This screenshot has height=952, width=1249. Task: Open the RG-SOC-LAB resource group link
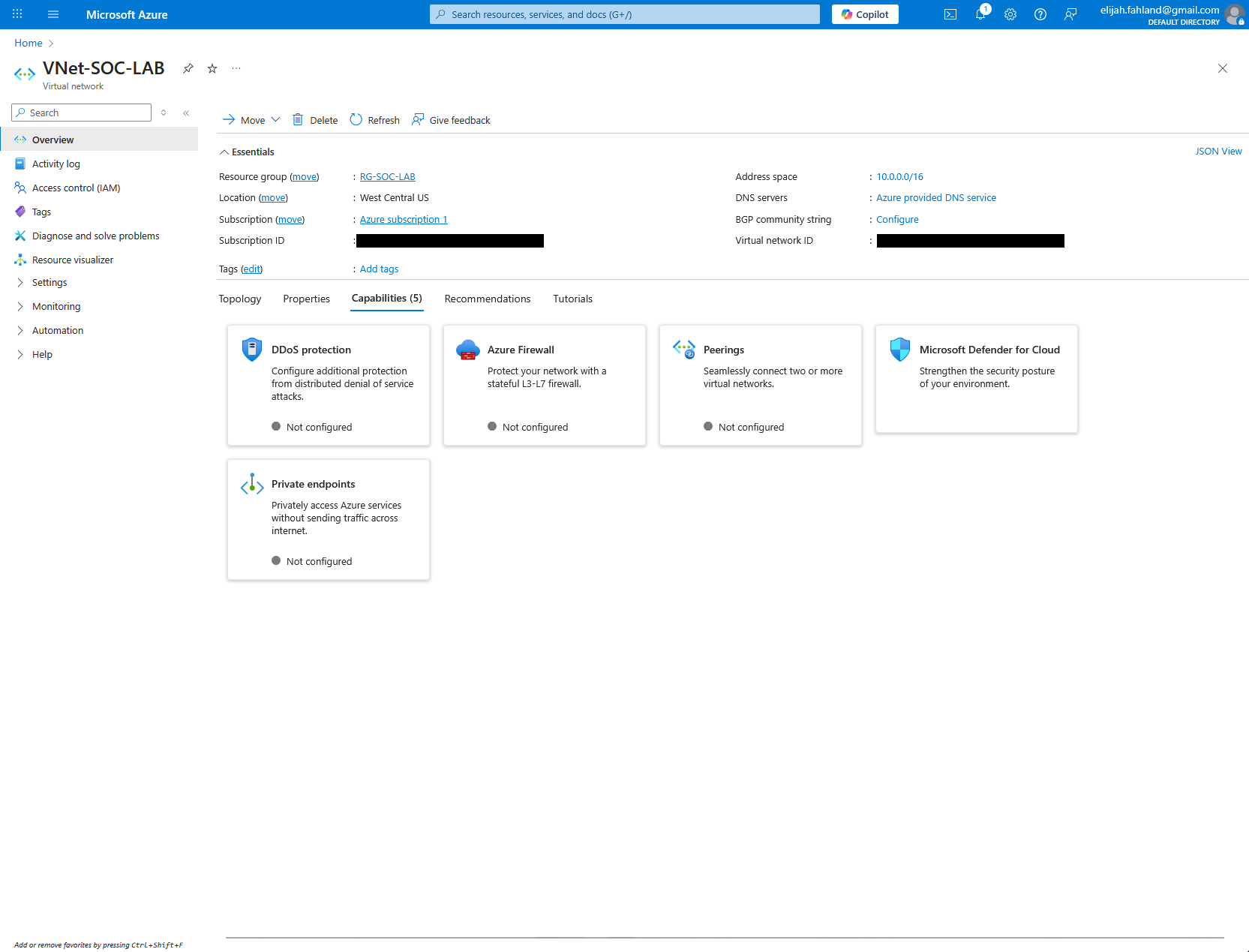[x=387, y=177]
